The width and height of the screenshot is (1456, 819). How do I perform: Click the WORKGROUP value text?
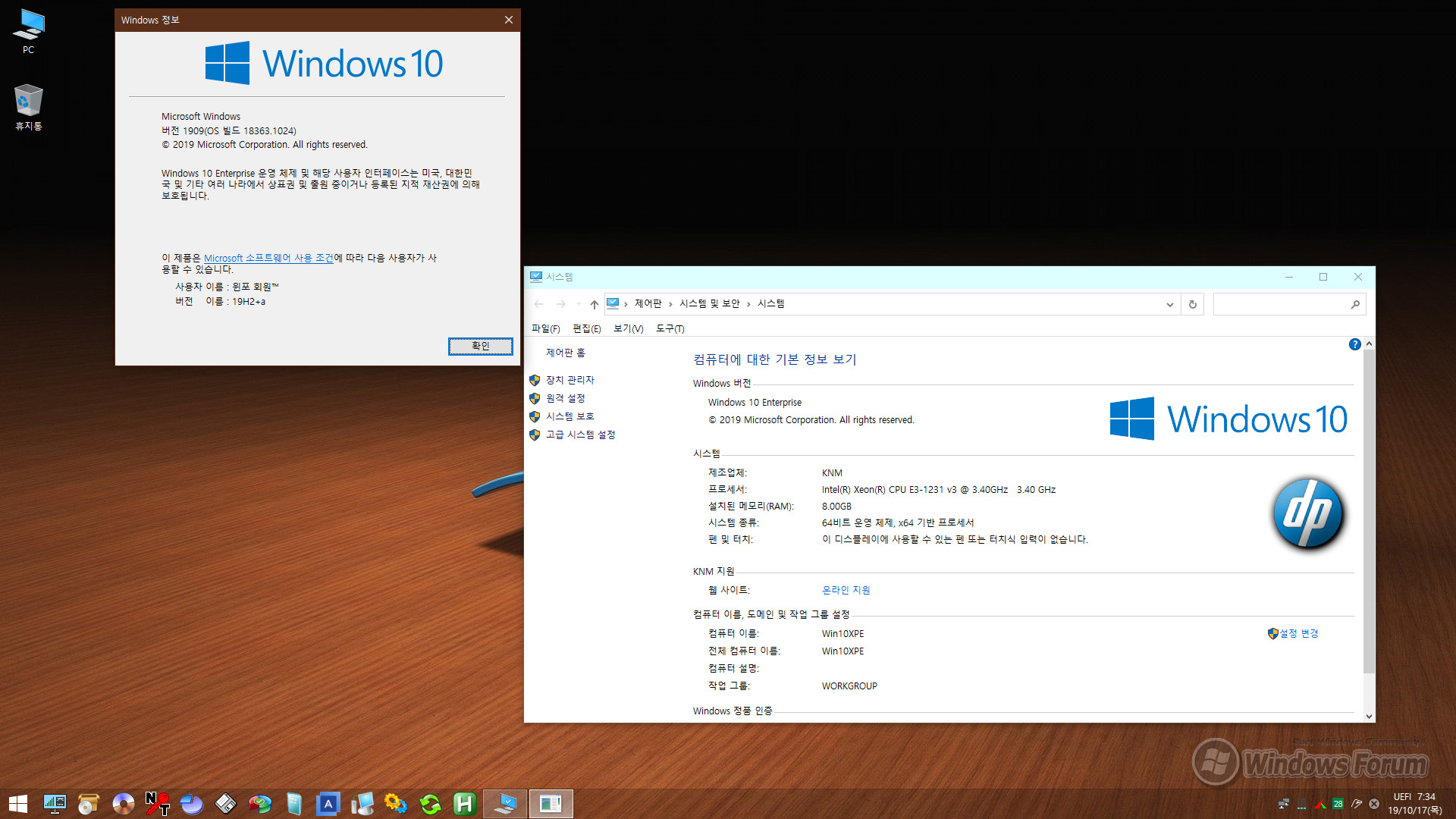coord(849,686)
